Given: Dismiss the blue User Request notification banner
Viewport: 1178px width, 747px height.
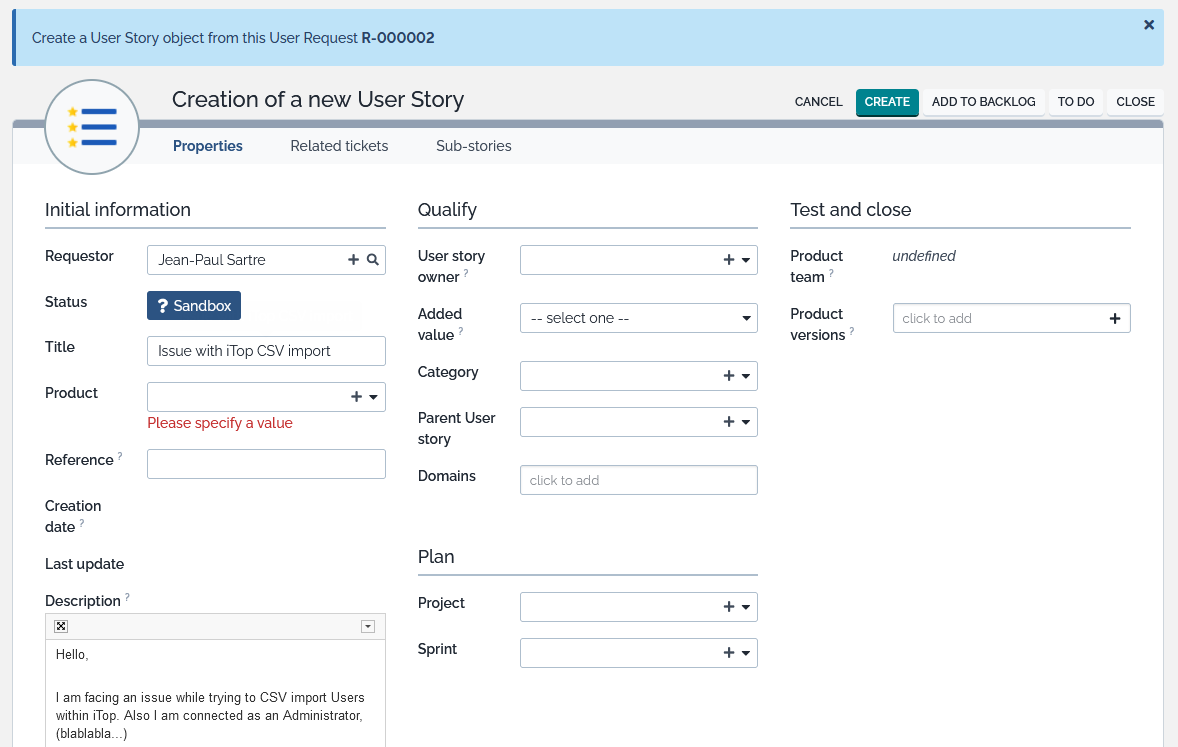Looking at the screenshot, I should [1149, 25].
